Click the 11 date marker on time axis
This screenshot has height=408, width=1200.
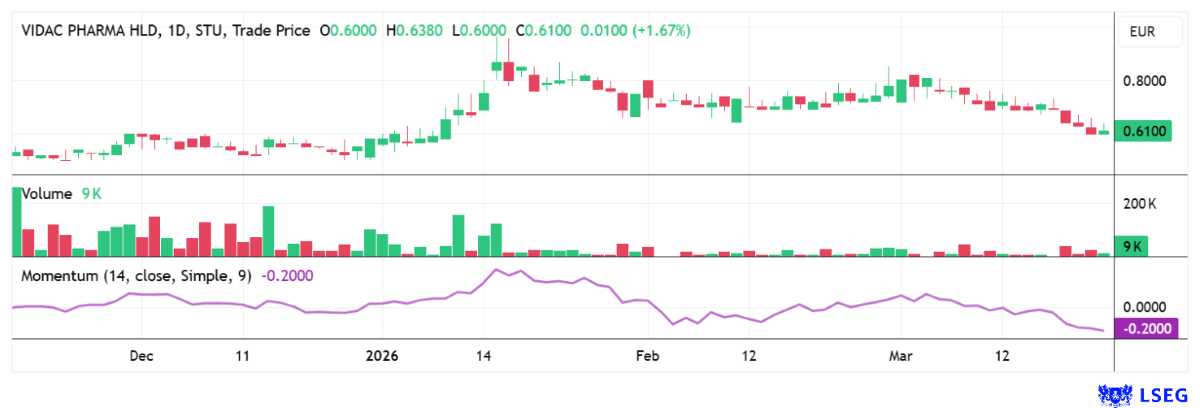point(241,356)
